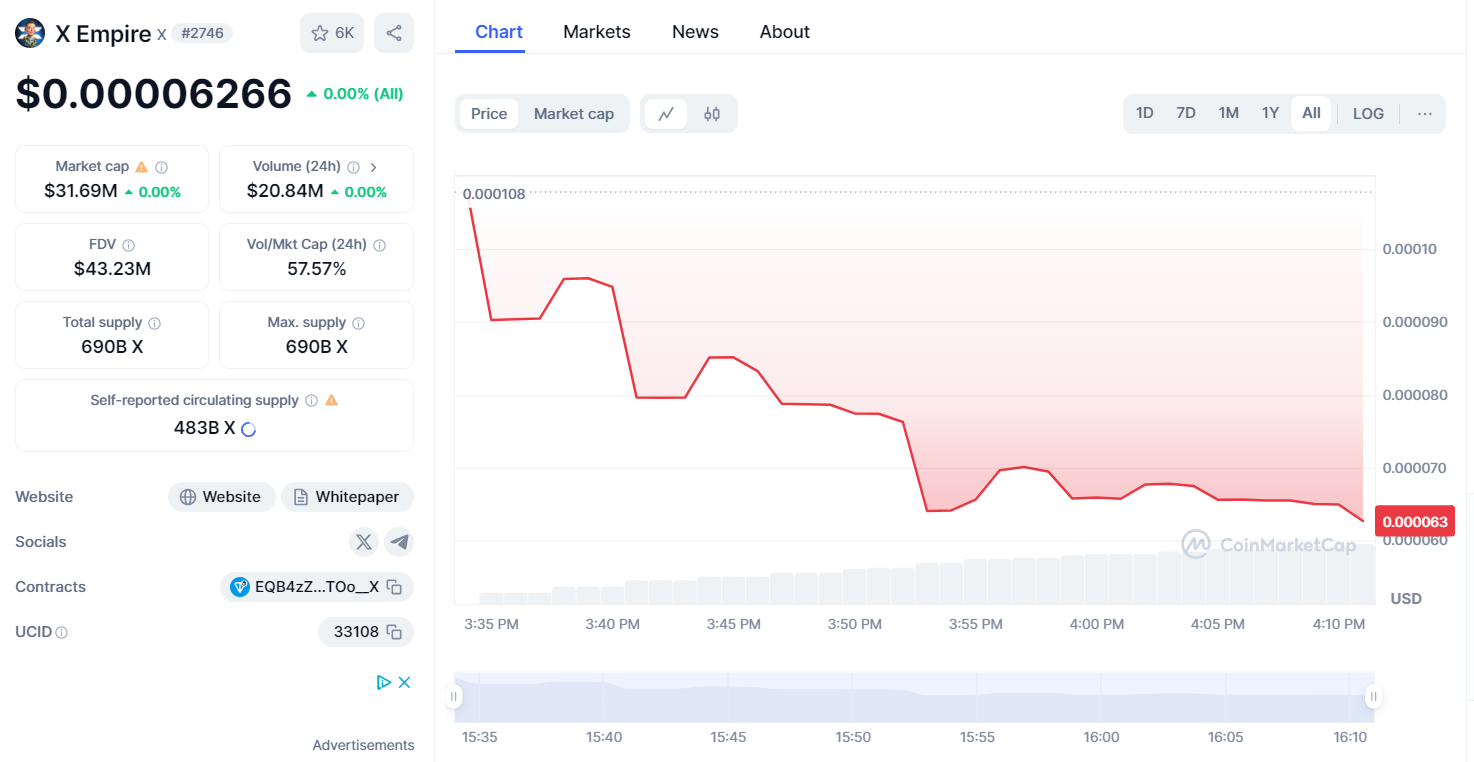Select Price chart toggle
This screenshot has width=1474, height=762.
click(x=489, y=114)
